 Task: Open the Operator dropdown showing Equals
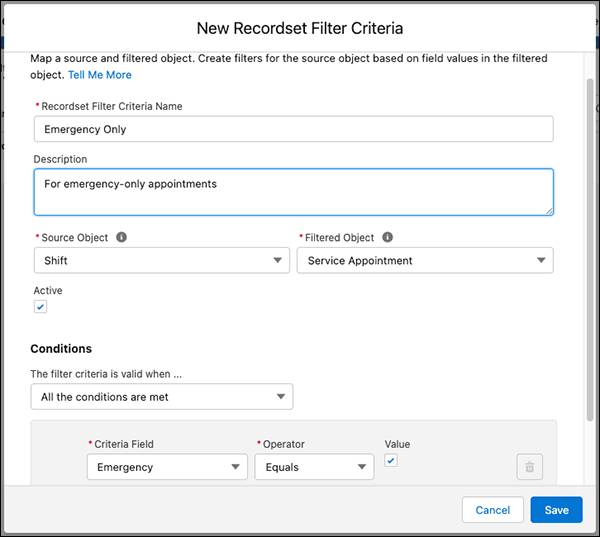pyautogui.click(x=314, y=467)
